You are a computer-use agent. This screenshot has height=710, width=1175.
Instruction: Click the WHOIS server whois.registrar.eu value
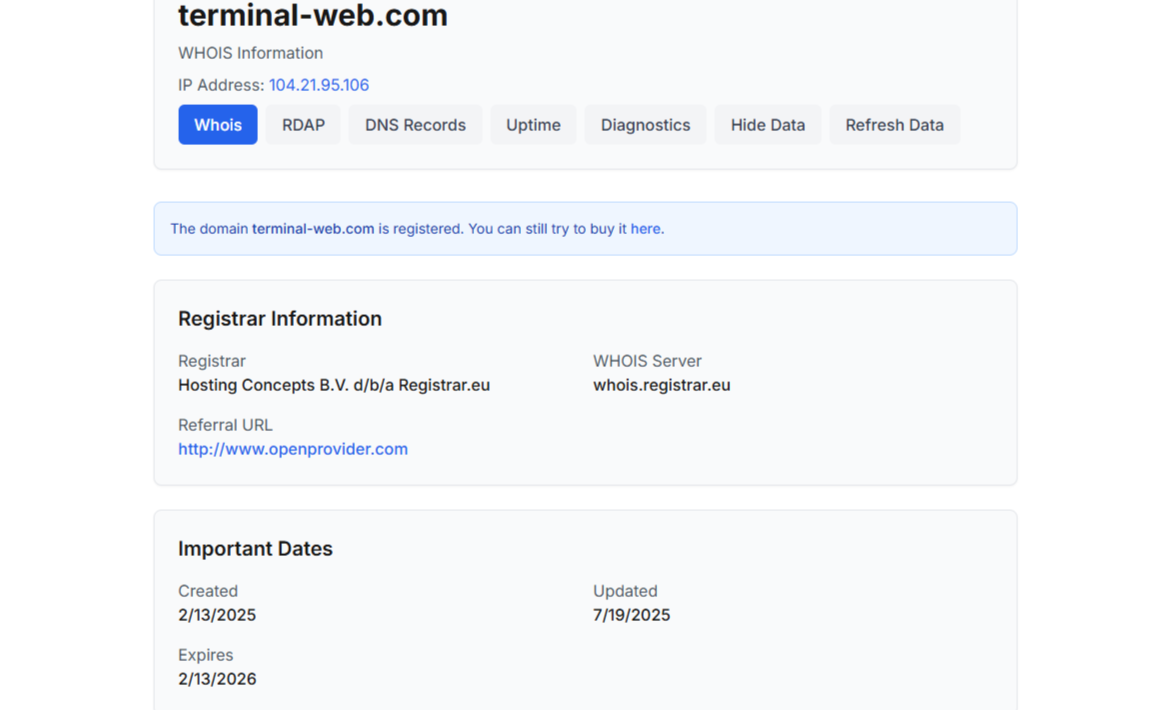[x=662, y=385]
